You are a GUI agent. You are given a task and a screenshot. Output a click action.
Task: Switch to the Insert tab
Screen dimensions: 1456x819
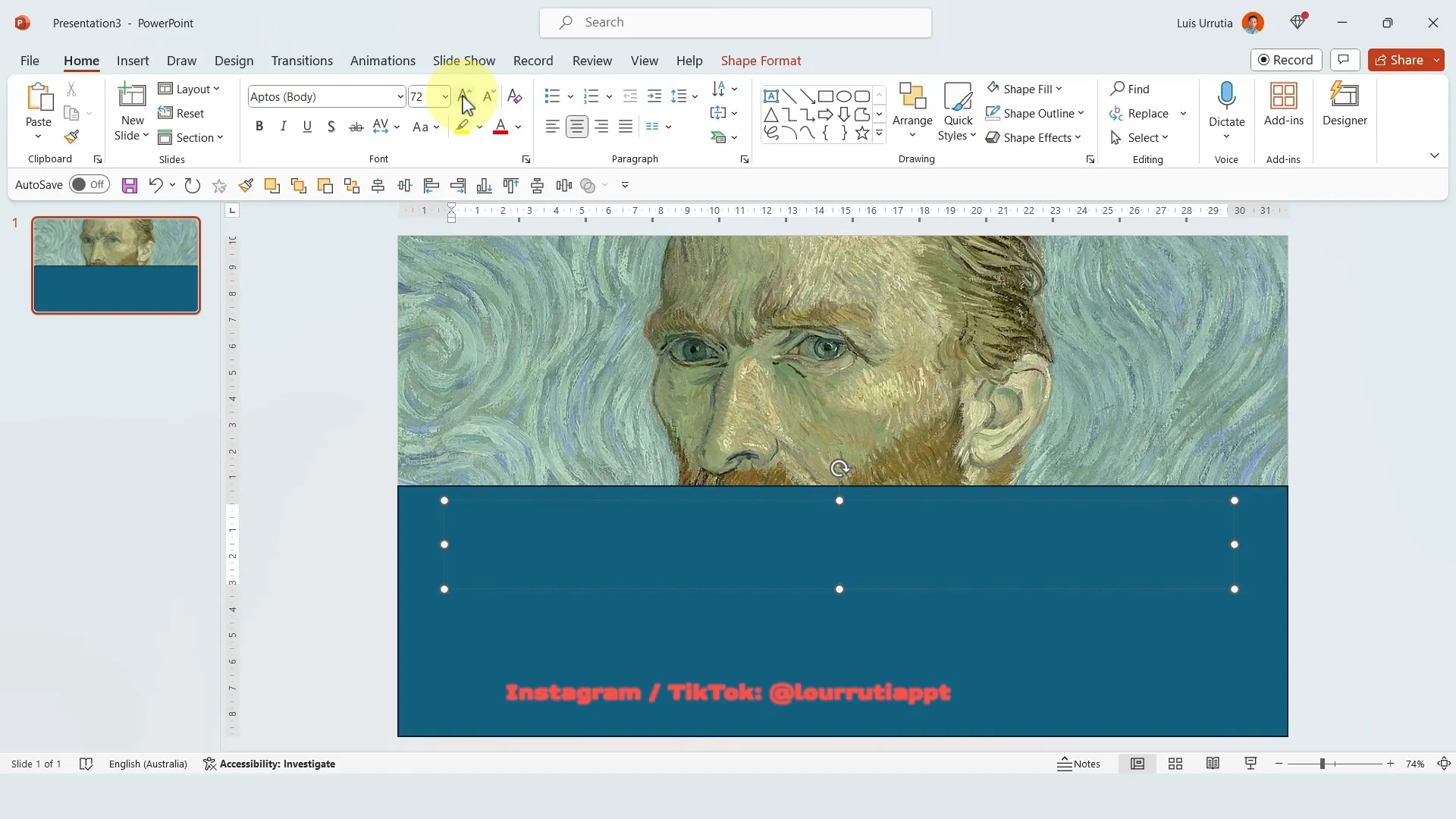133,61
